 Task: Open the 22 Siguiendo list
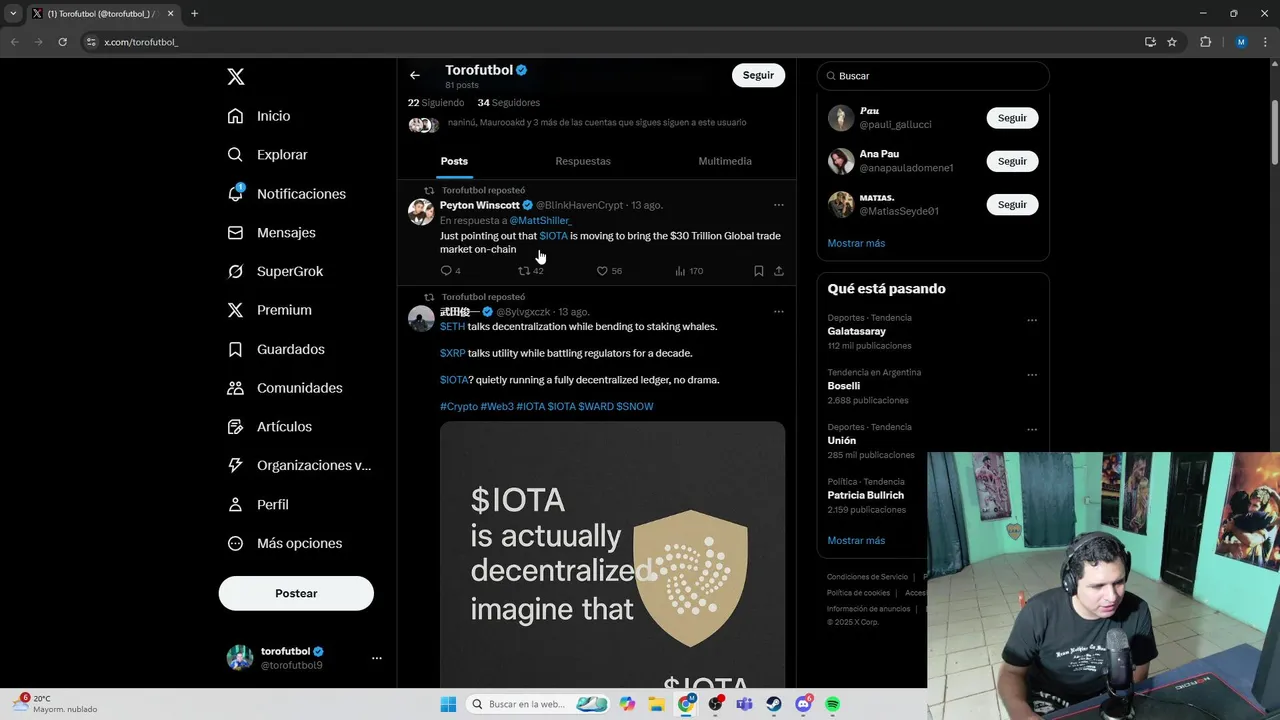pos(436,103)
